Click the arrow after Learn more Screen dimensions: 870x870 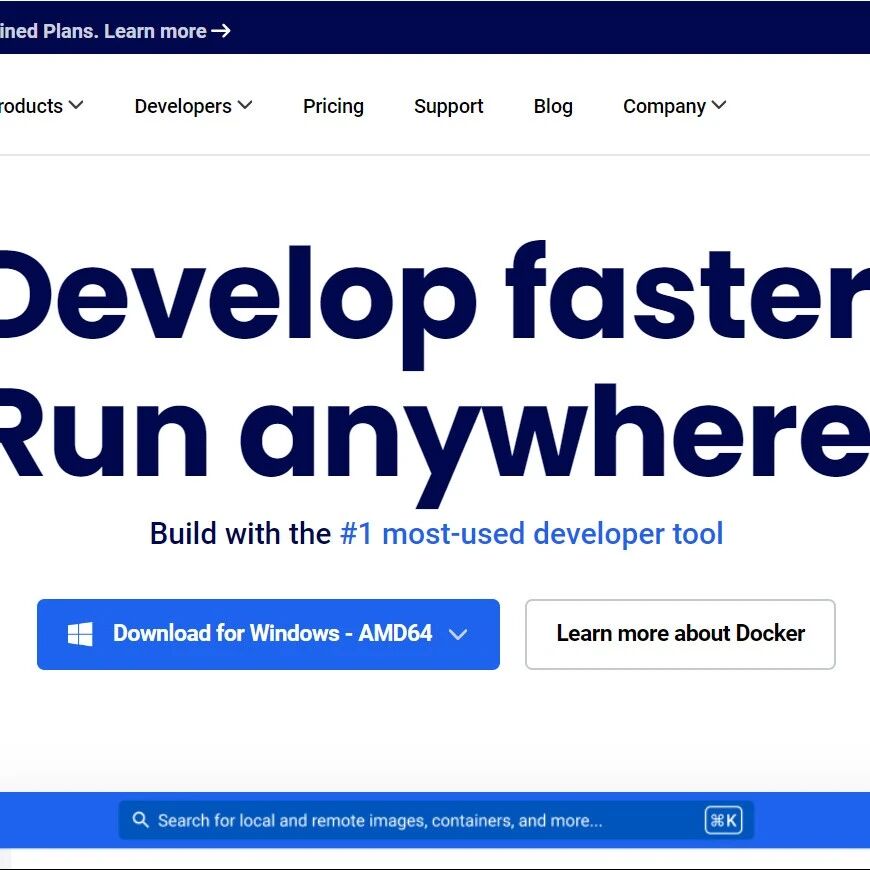(x=221, y=31)
